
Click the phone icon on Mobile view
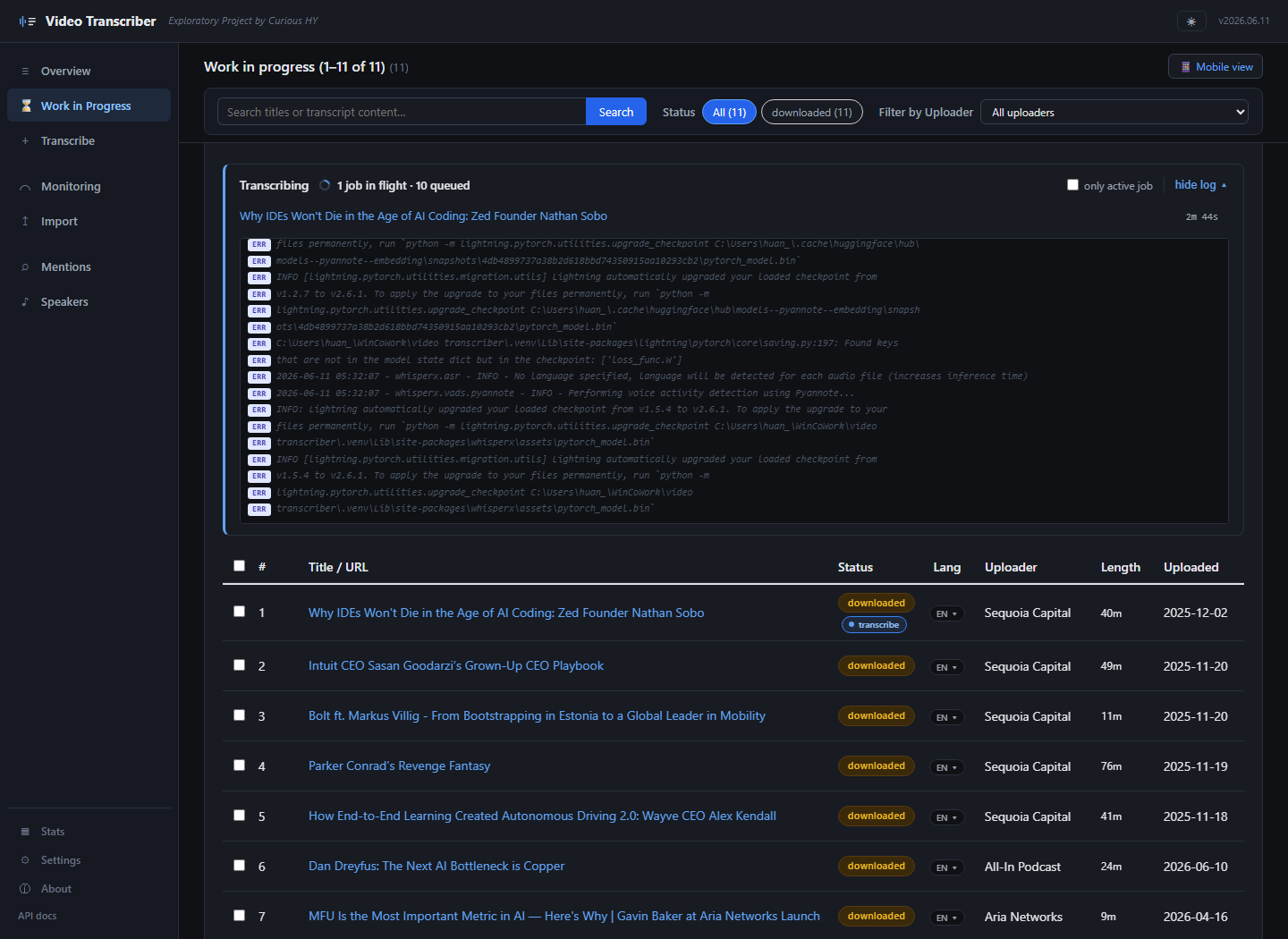[x=1185, y=67]
